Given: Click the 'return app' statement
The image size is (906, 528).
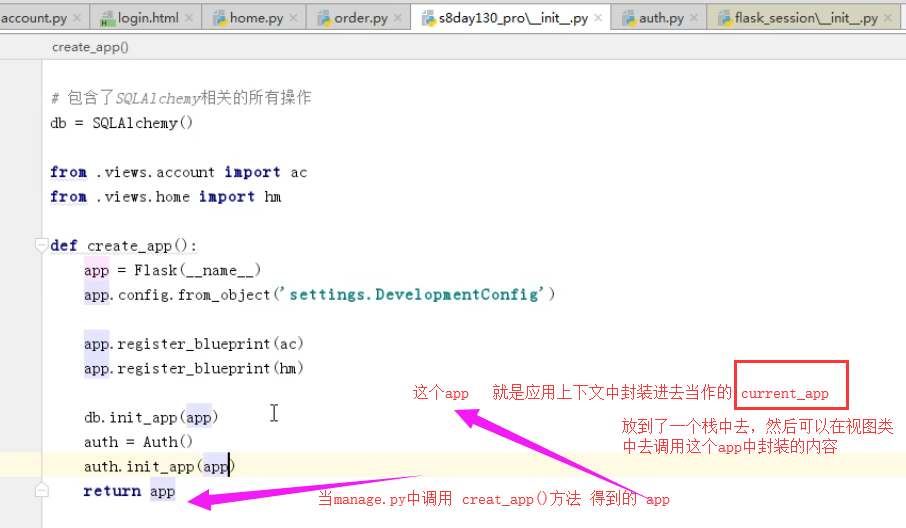Looking at the screenshot, I should pyautogui.click(x=129, y=491).
